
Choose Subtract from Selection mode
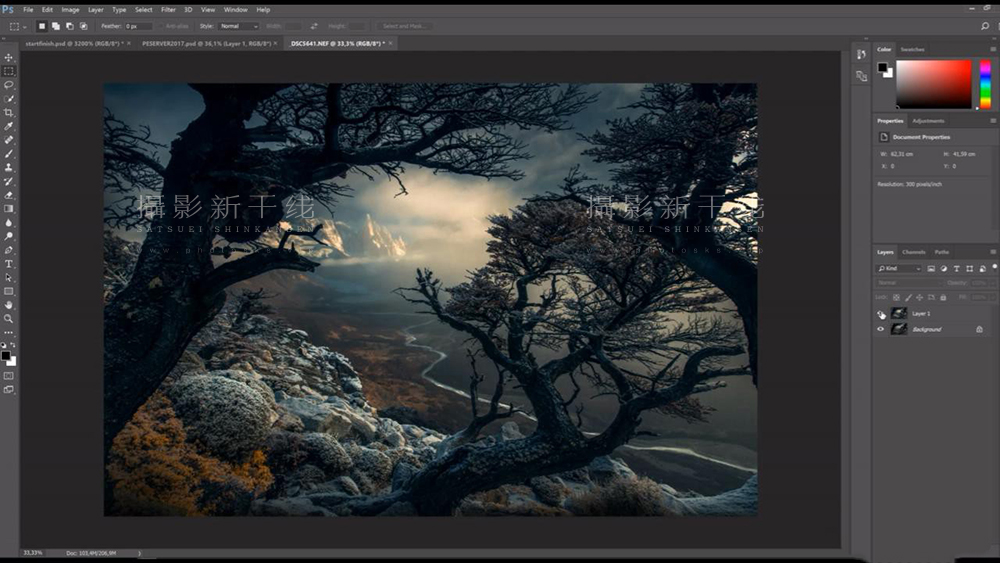(x=70, y=26)
